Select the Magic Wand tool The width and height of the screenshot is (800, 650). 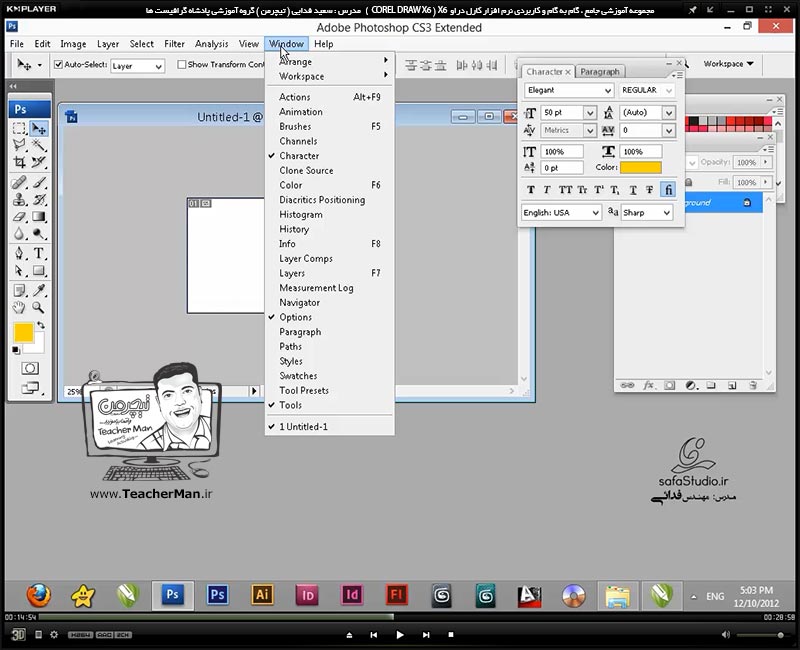coord(39,145)
